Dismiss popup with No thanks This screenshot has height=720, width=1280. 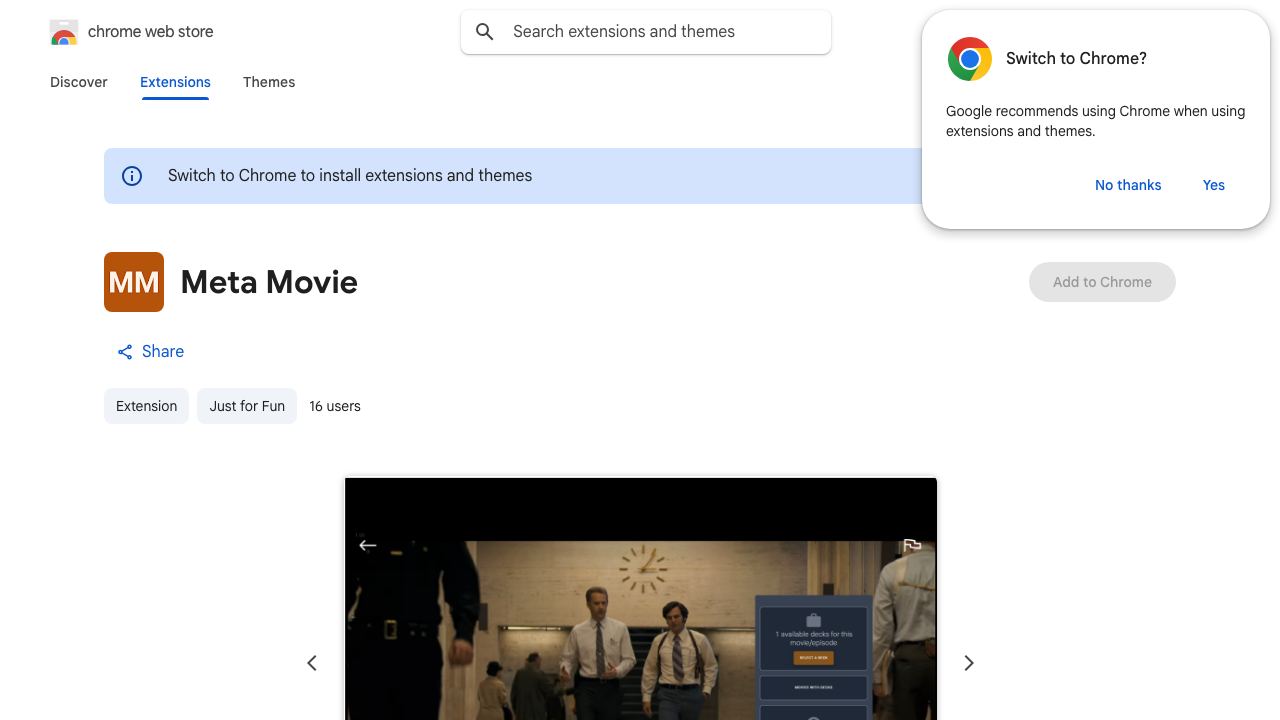(x=1128, y=185)
